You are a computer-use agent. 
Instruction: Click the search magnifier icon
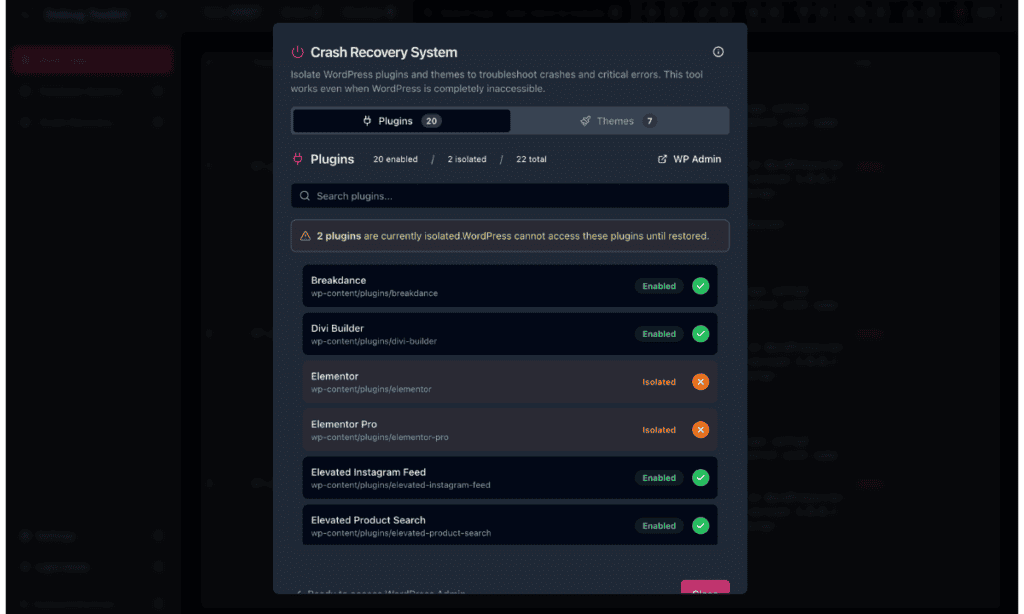click(305, 196)
